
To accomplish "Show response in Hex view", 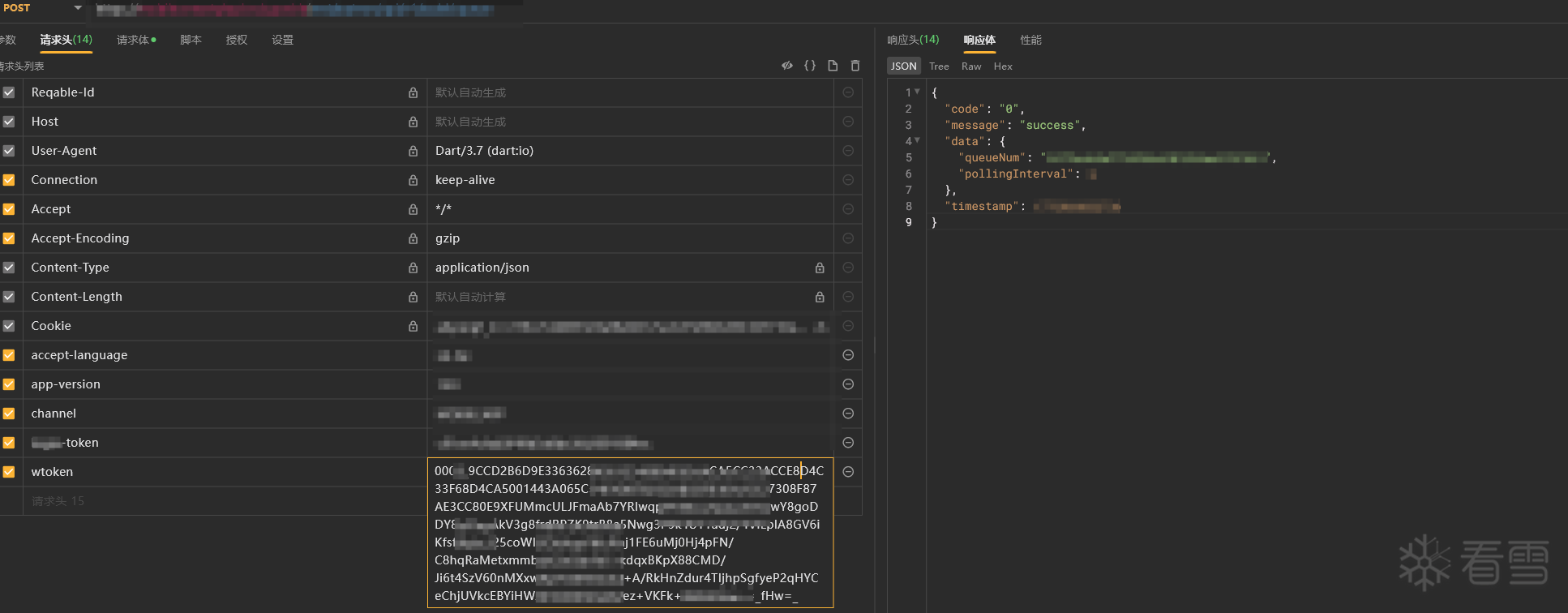I will (1003, 66).
